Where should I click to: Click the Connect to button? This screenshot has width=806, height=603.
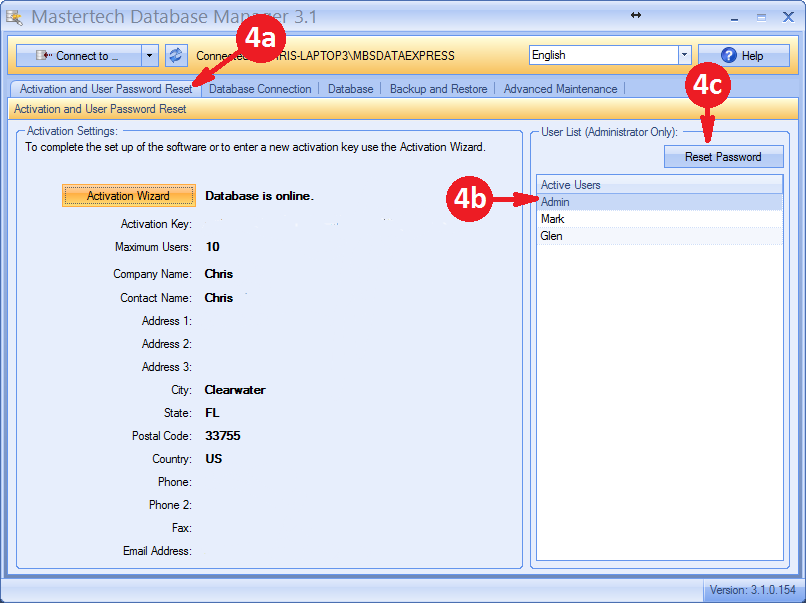click(79, 56)
